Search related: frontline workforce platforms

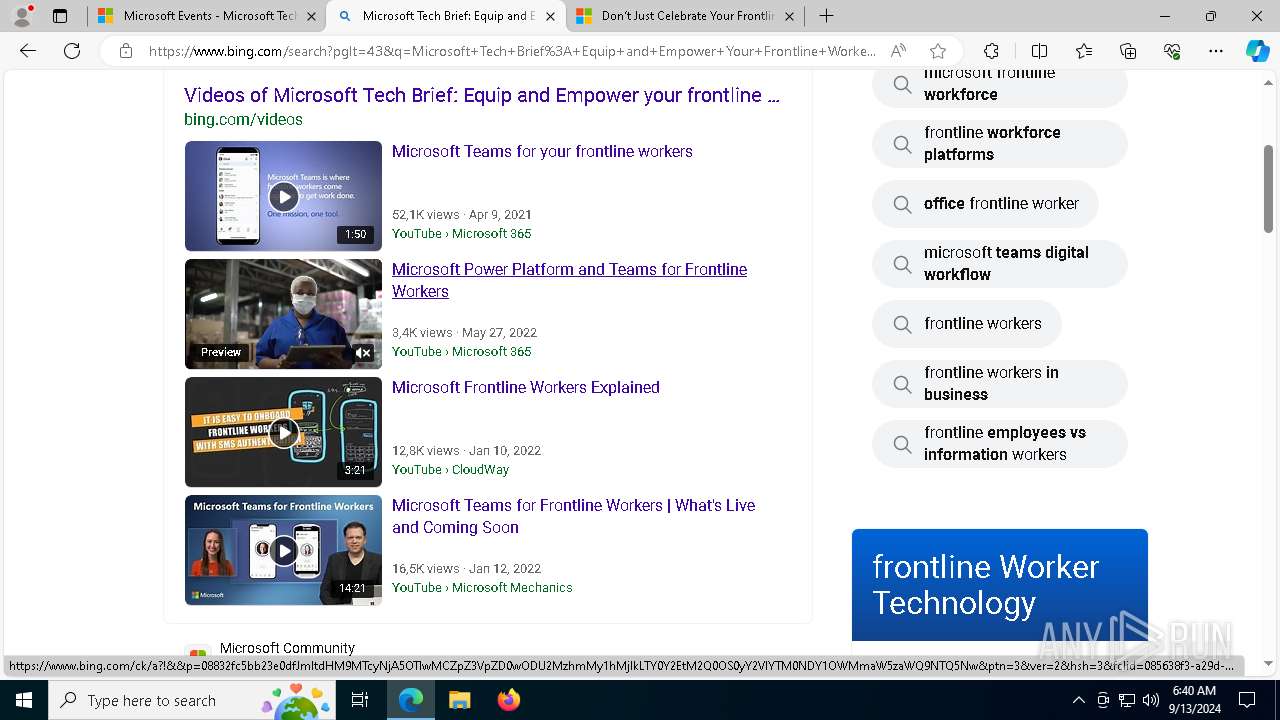pyautogui.click(x=999, y=143)
